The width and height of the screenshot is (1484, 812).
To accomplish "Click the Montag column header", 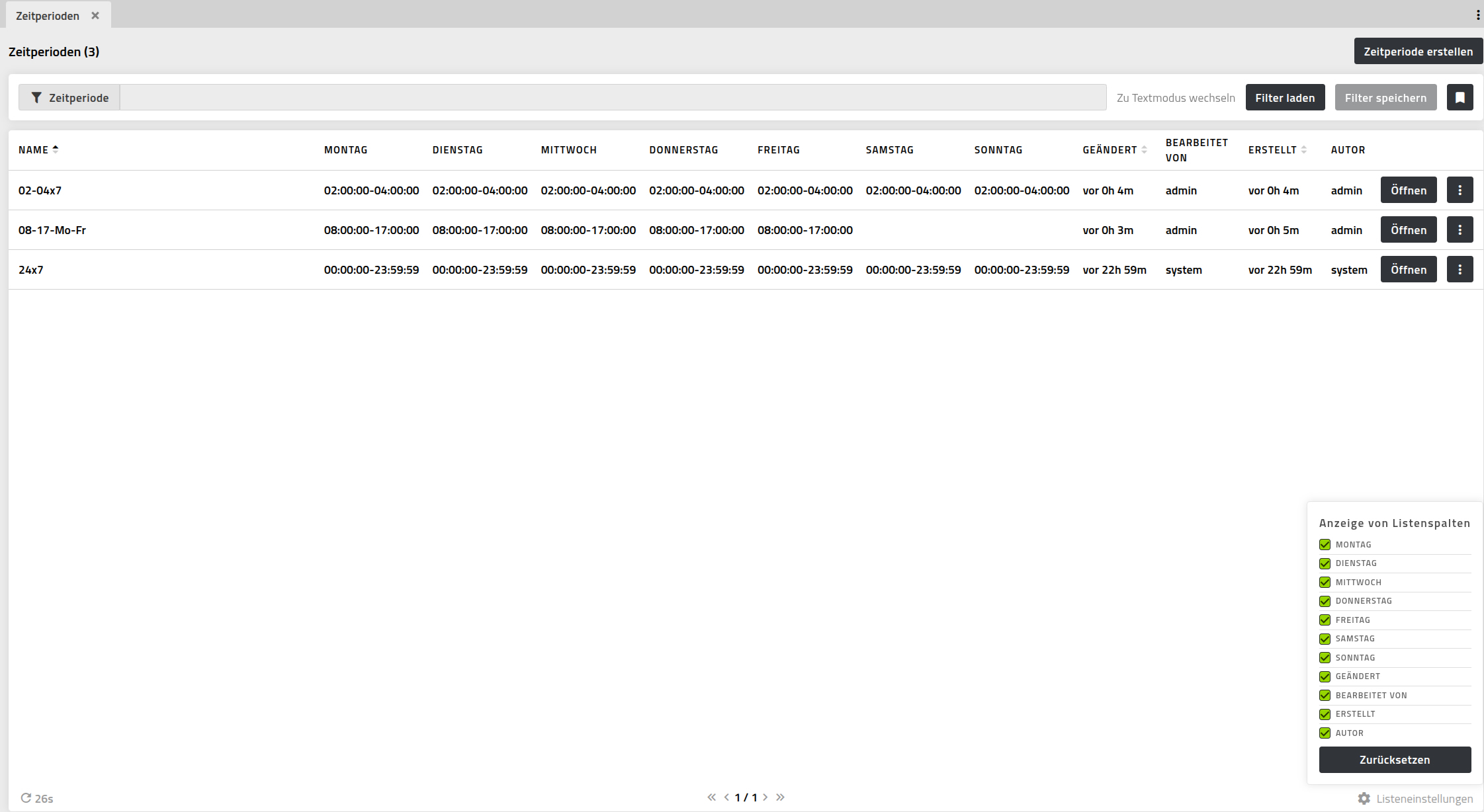I will click(345, 150).
